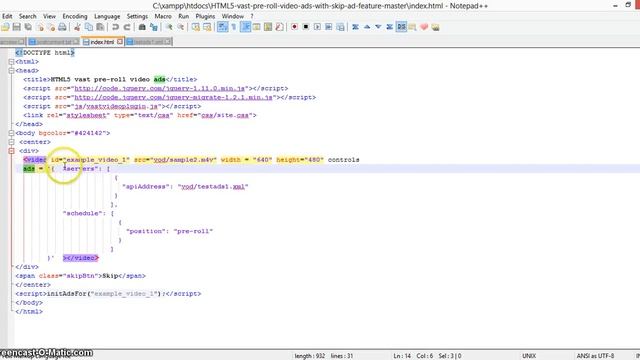Toggle the indent guide display
This screenshot has width=640, height=360.
(x=245, y=27)
